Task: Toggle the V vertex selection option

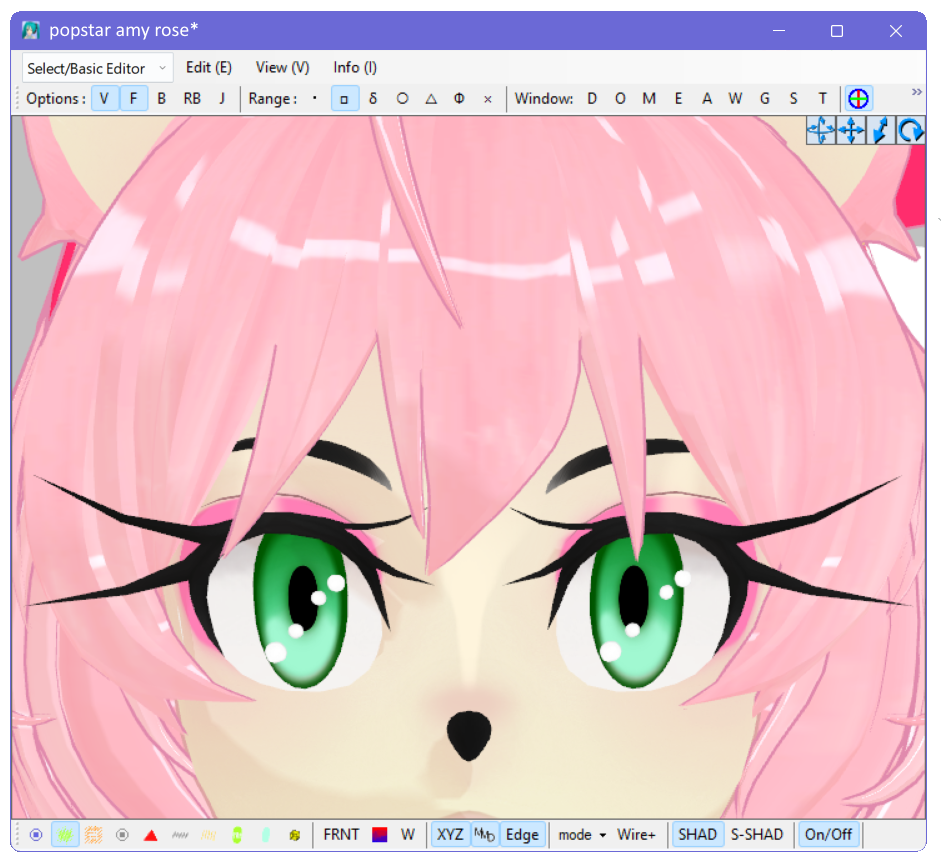Action: pos(104,98)
